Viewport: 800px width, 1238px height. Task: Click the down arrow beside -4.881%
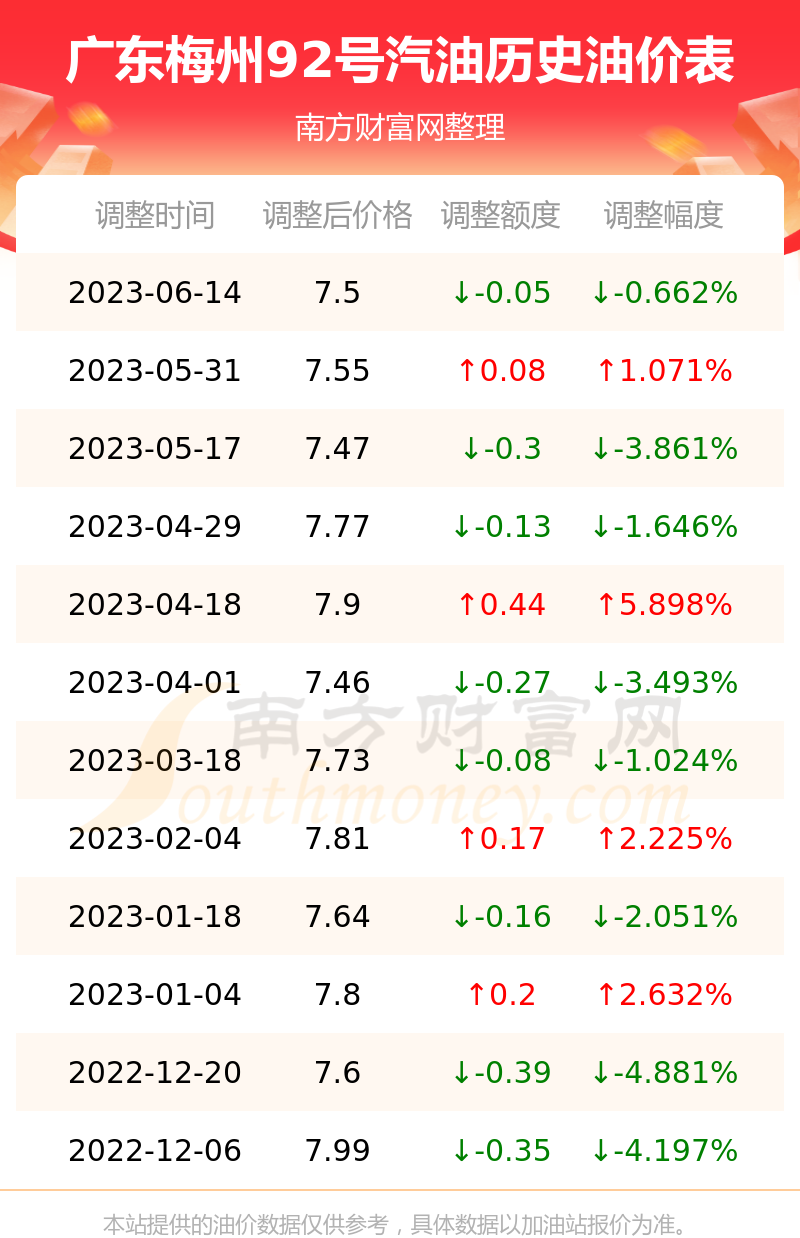pyautogui.click(x=600, y=1073)
